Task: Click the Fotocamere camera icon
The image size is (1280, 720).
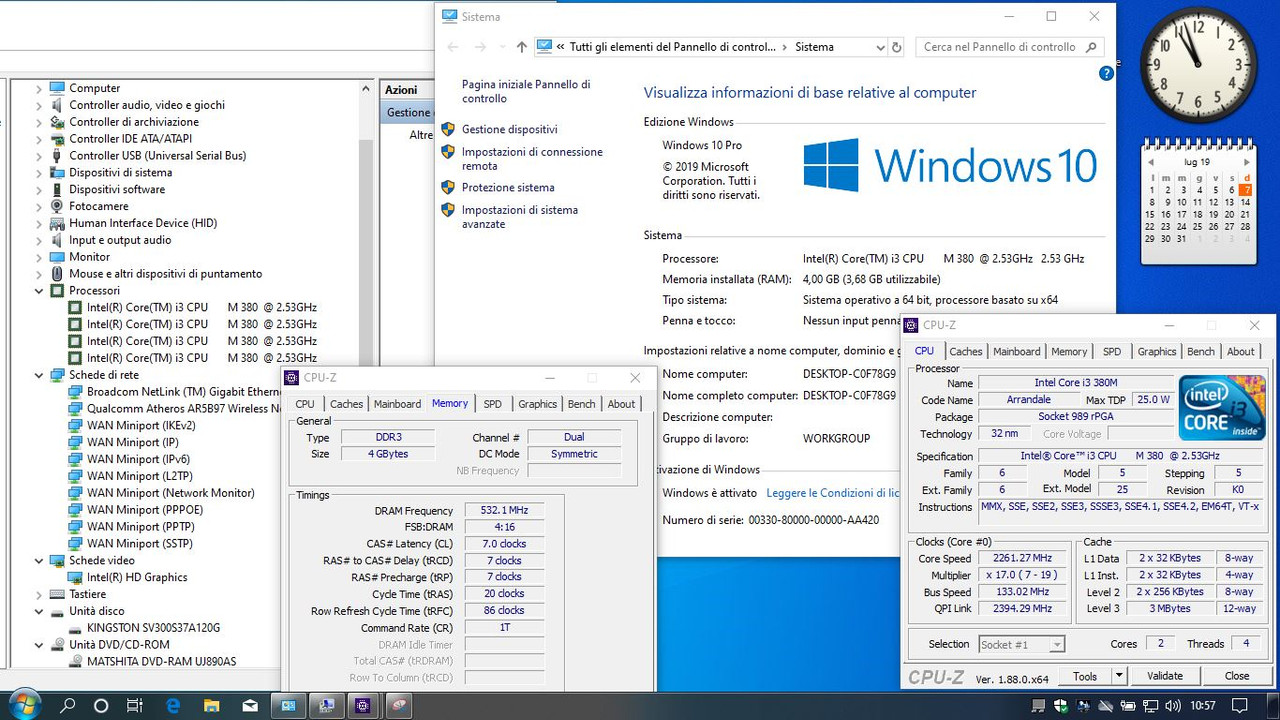Action: (x=57, y=206)
